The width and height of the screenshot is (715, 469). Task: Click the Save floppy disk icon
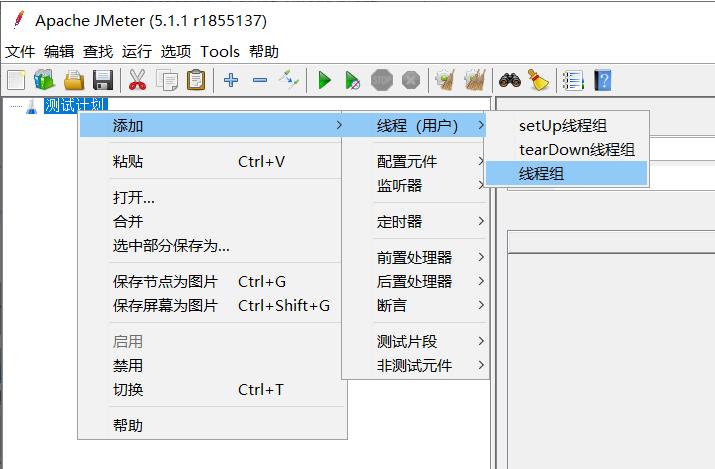tap(103, 81)
